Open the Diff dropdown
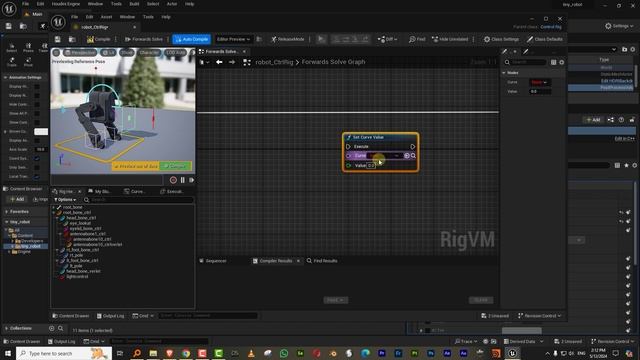 [x=387, y=39]
